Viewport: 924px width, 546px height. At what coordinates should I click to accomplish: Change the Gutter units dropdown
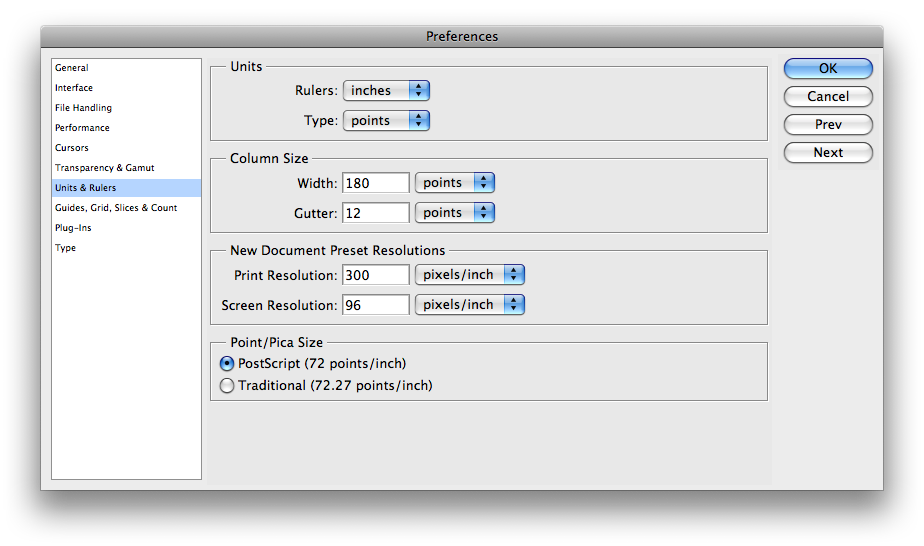pos(454,213)
